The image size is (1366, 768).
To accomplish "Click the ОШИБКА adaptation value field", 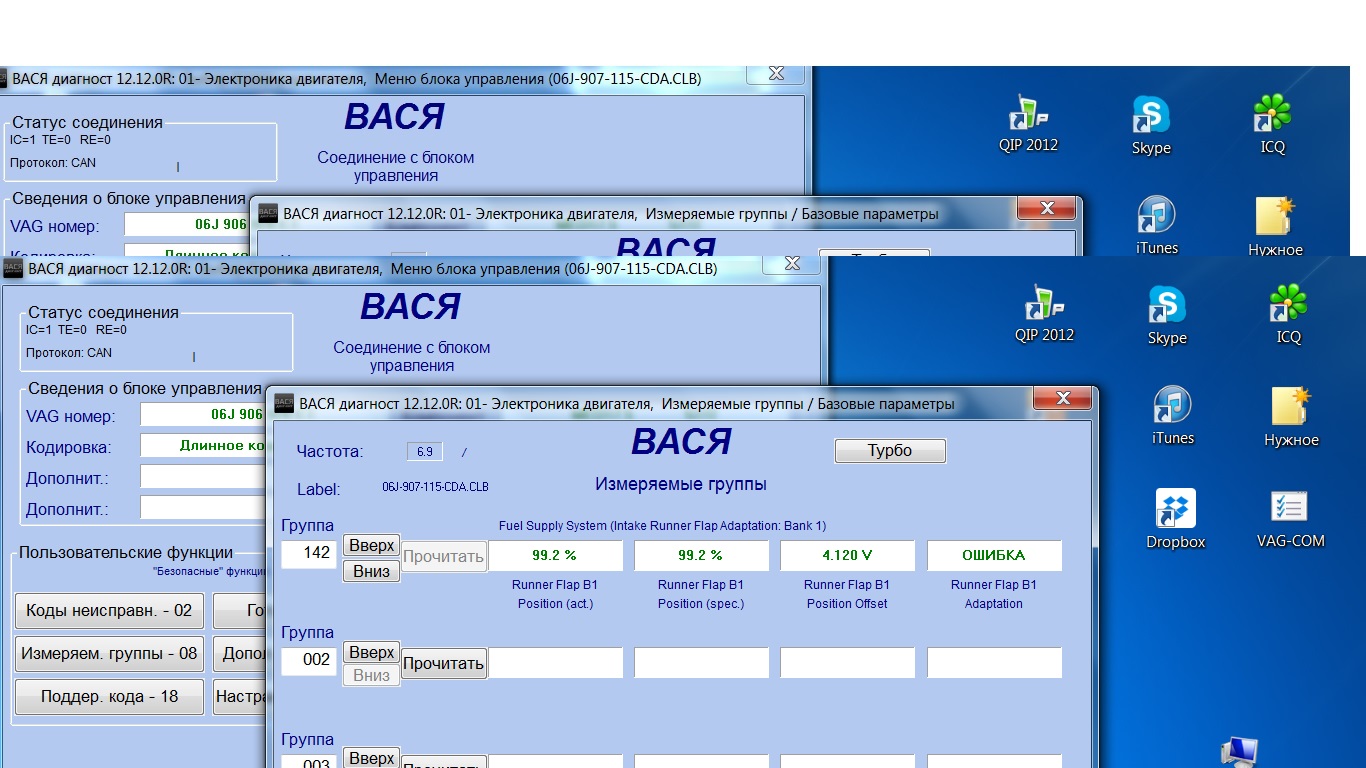I will tap(993, 555).
